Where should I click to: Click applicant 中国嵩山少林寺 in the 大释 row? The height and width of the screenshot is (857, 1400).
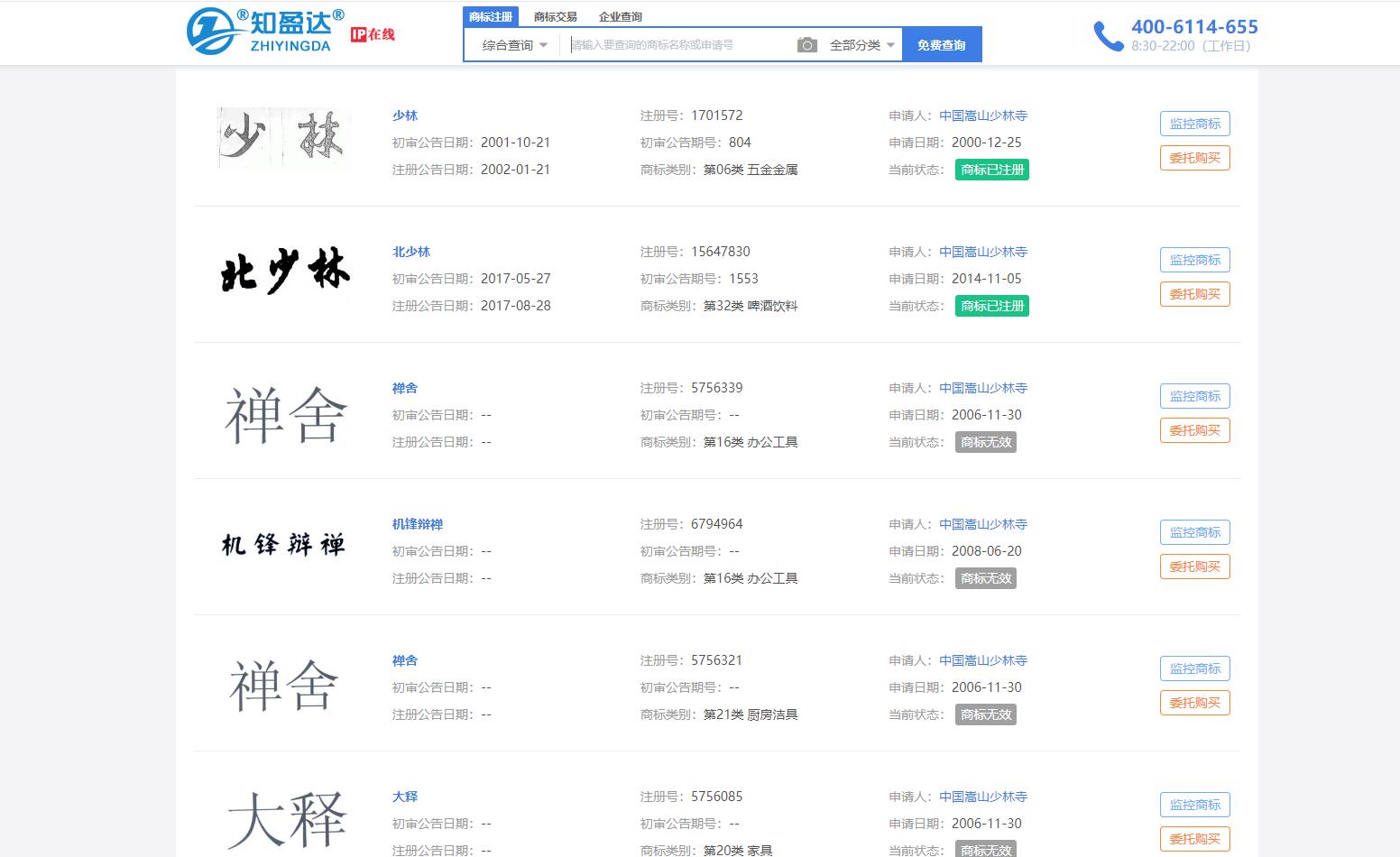[x=983, y=797]
